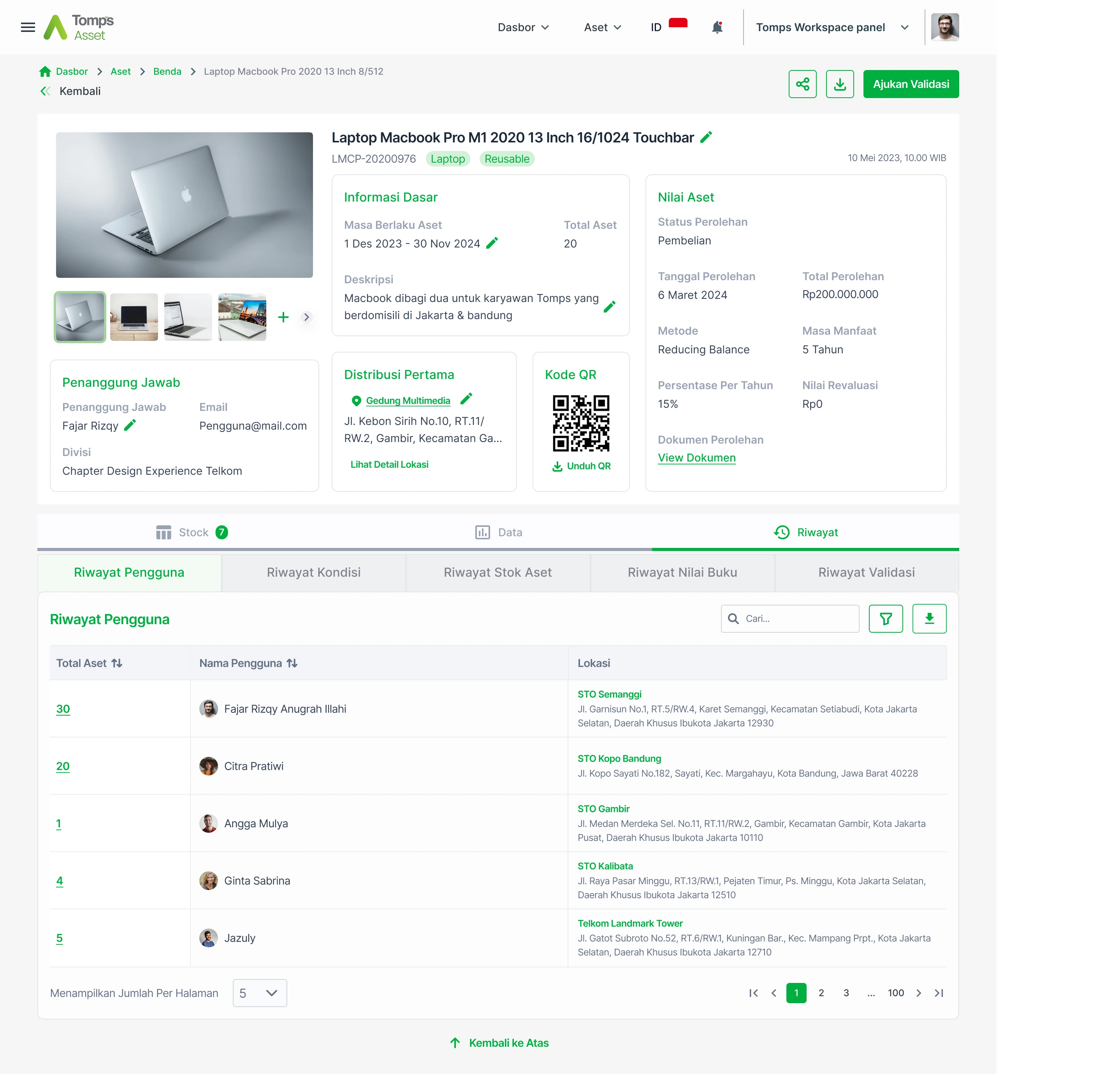
Task: Open the Aset dropdown menu
Action: pyautogui.click(x=602, y=27)
